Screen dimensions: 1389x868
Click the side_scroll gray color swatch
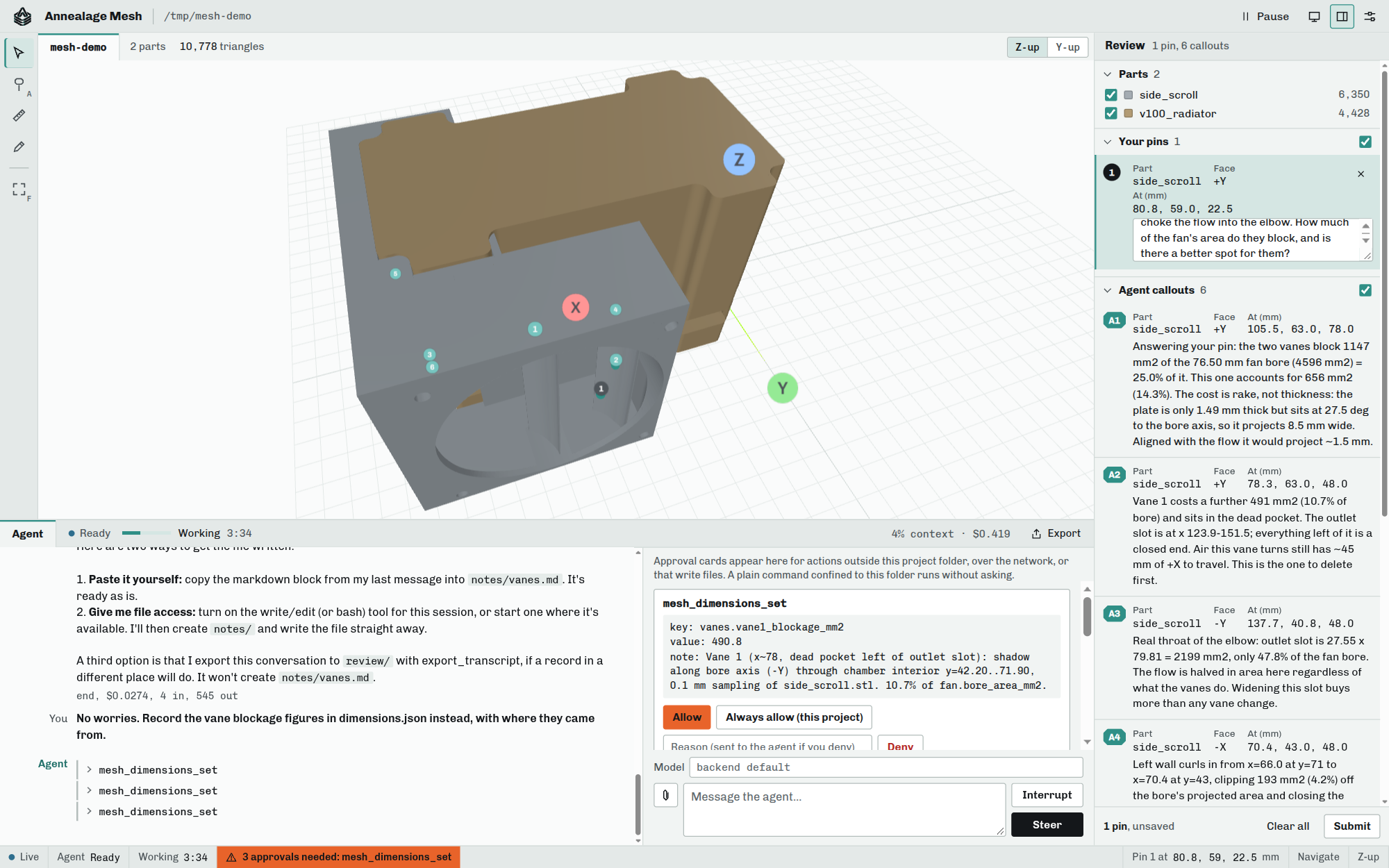(x=1129, y=95)
